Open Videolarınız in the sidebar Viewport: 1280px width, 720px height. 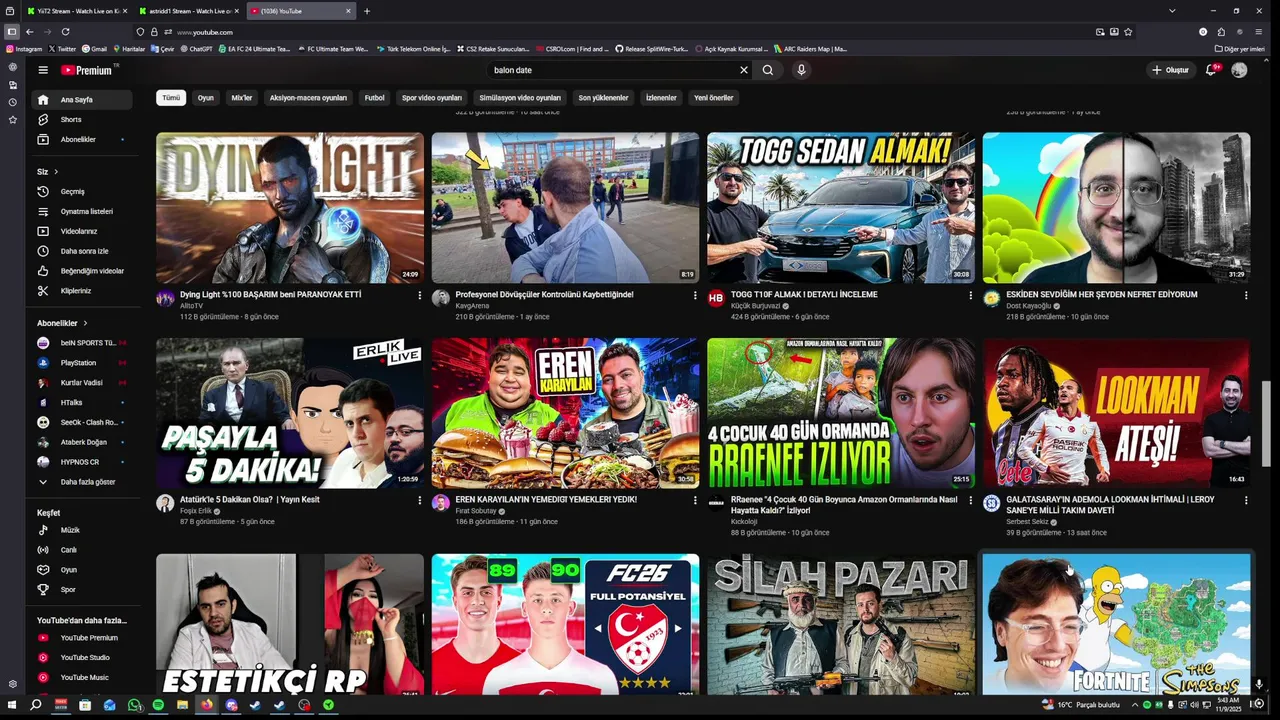[82, 231]
